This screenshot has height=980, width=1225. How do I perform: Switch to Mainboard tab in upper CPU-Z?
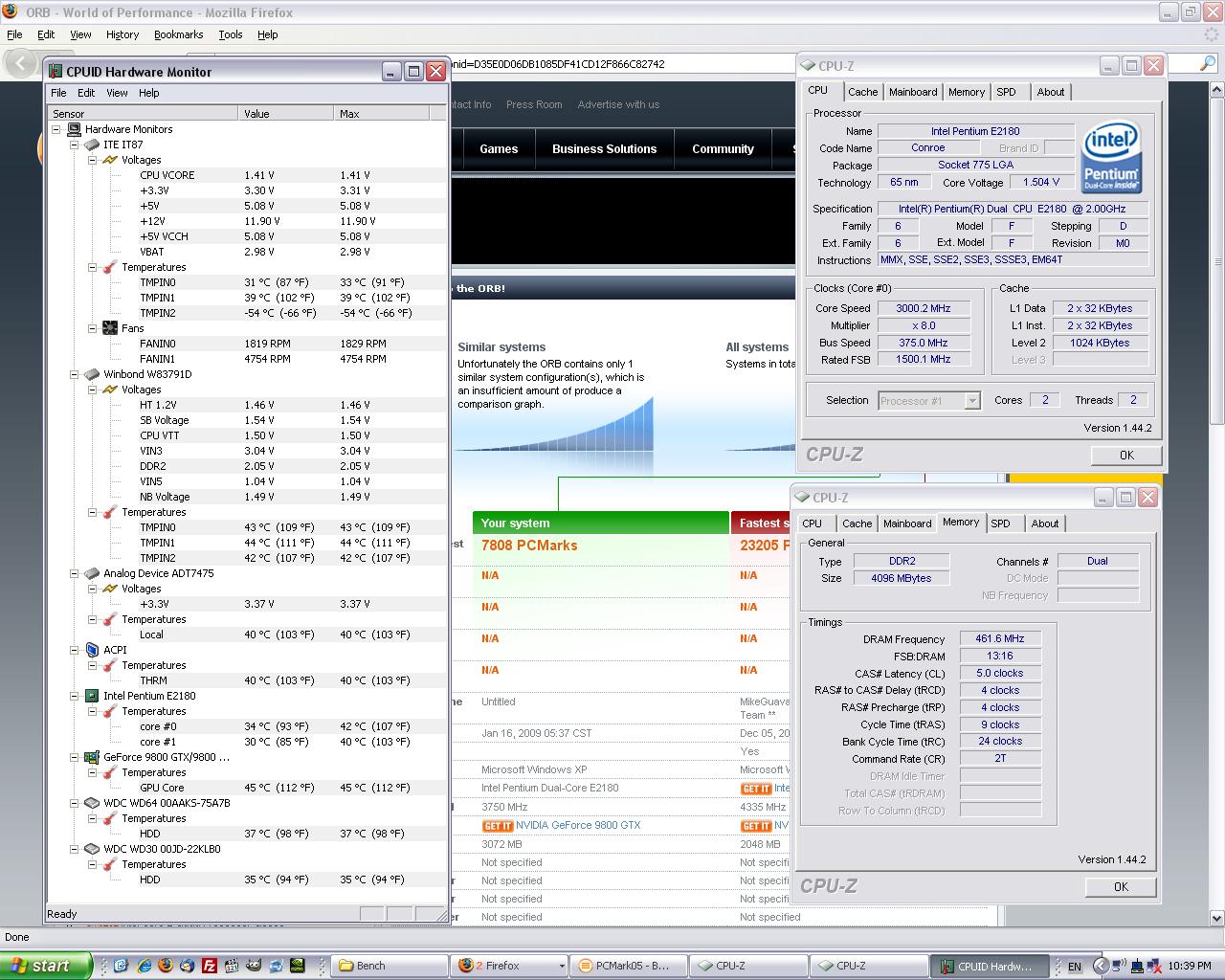pyautogui.click(x=913, y=92)
